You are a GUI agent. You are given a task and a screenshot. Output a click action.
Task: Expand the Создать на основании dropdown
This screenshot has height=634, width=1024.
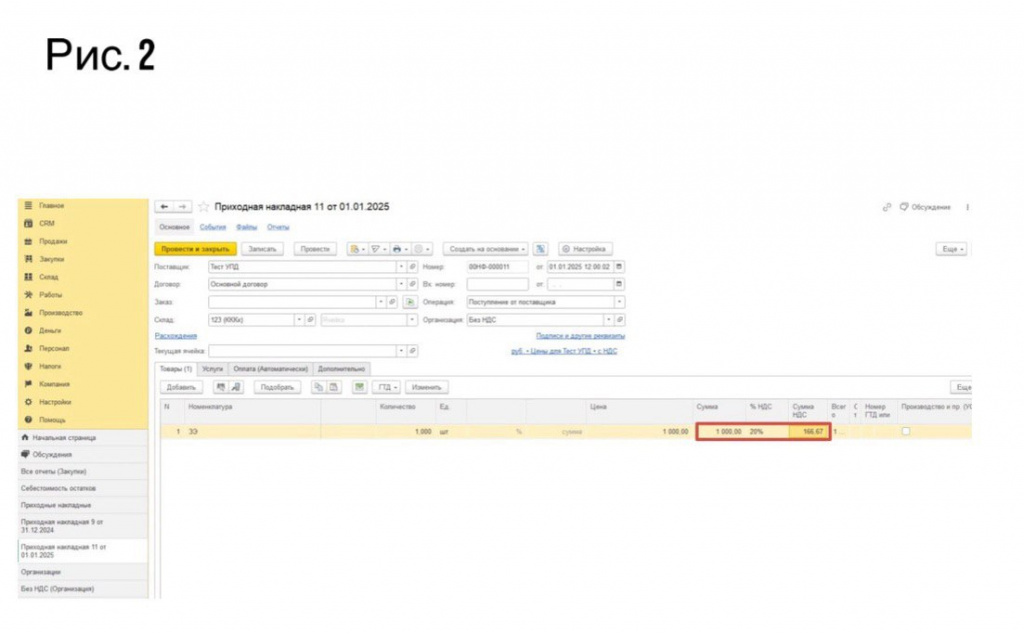pyautogui.click(x=487, y=249)
